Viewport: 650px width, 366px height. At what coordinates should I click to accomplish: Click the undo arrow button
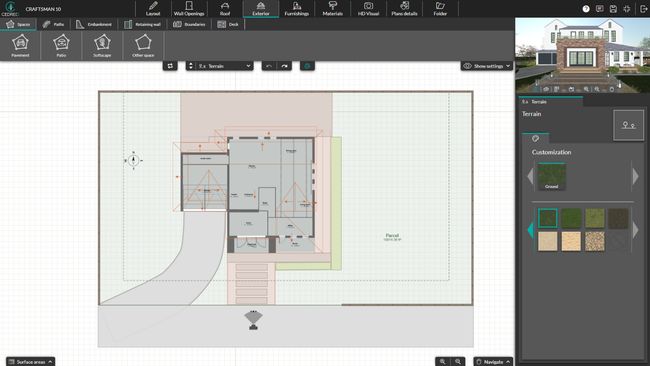pos(269,66)
